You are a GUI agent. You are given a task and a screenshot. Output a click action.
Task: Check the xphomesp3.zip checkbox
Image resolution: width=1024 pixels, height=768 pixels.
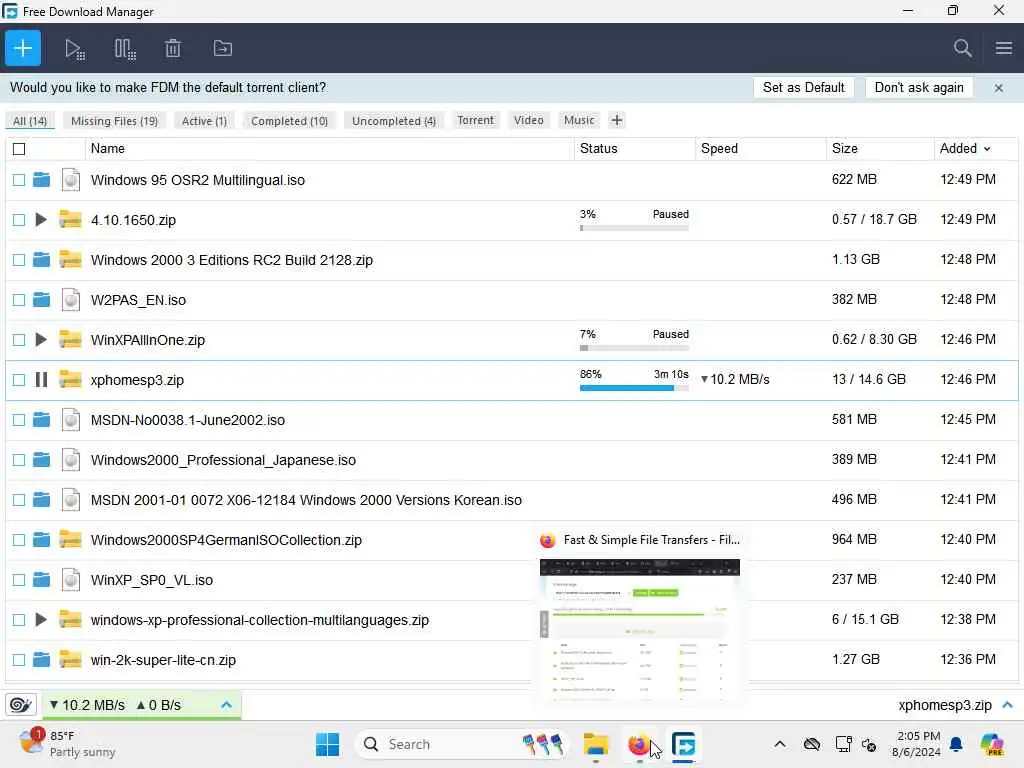point(19,379)
